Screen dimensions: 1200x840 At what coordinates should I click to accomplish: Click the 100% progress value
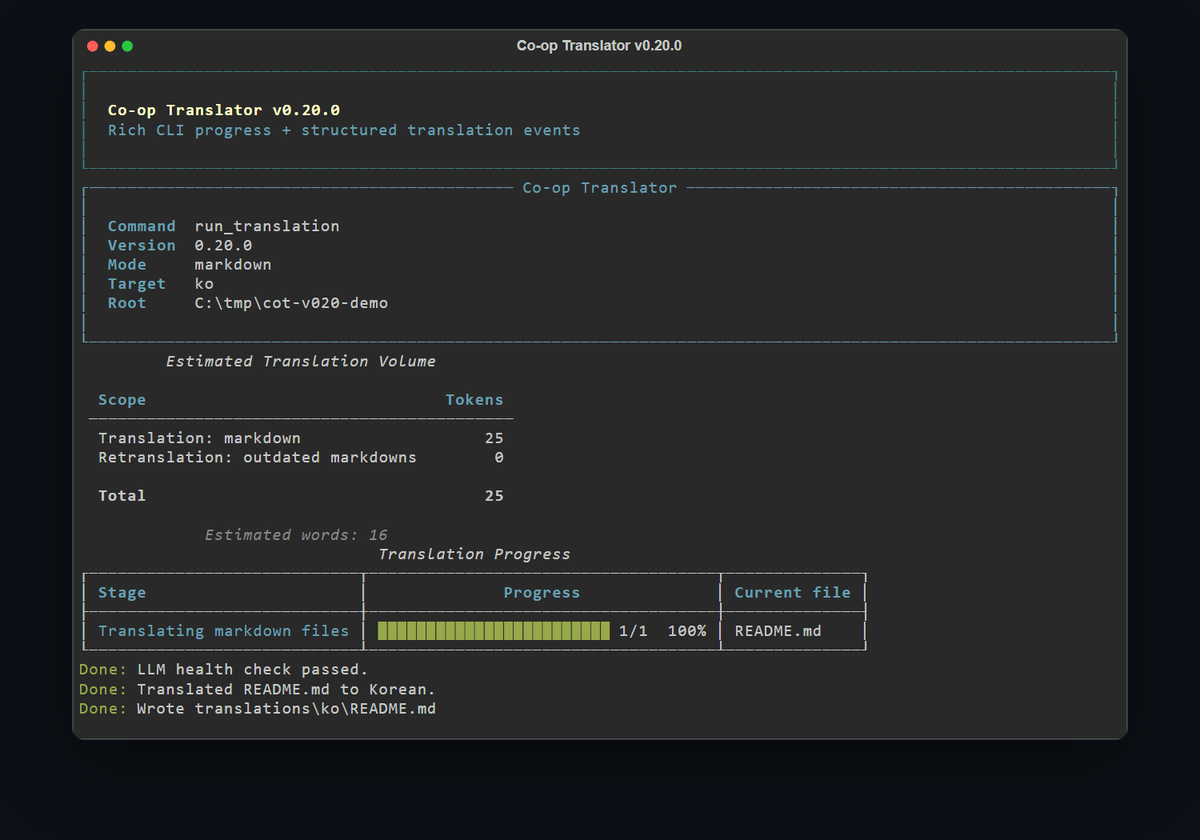pos(687,631)
